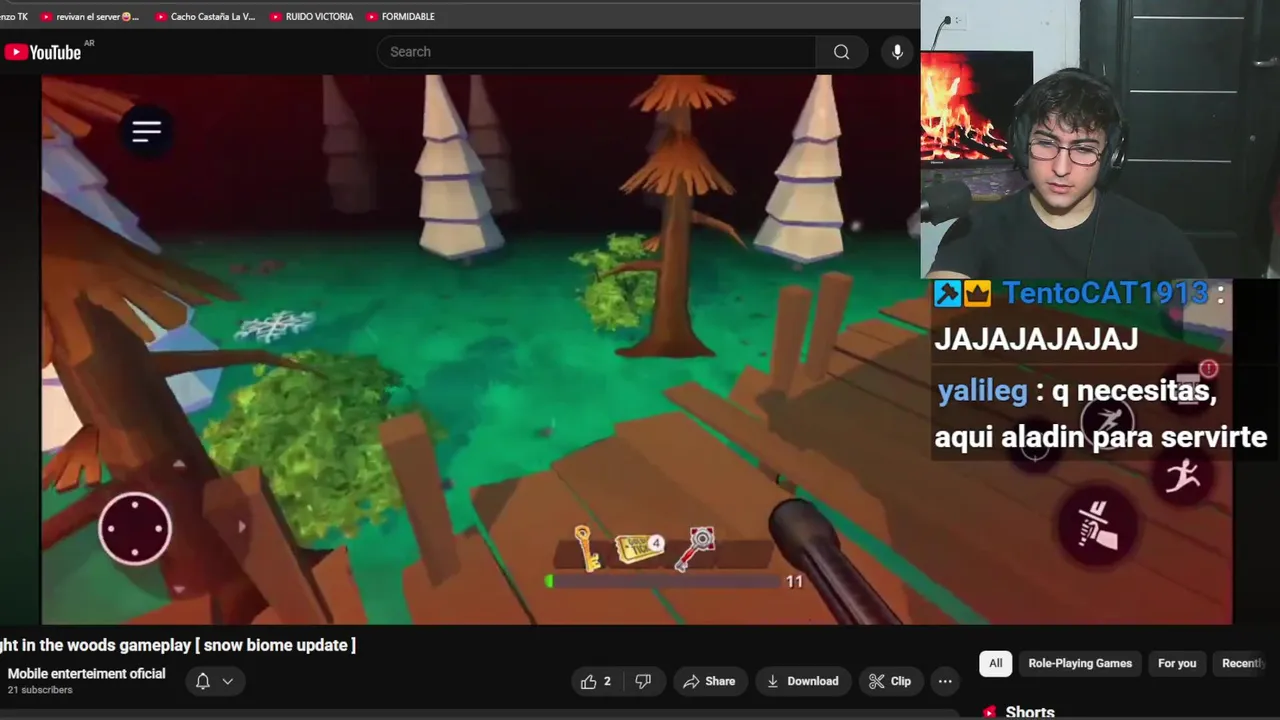Click the snowflake pickup in game
Viewport: 1280px width, 720px height.
[x=275, y=325]
